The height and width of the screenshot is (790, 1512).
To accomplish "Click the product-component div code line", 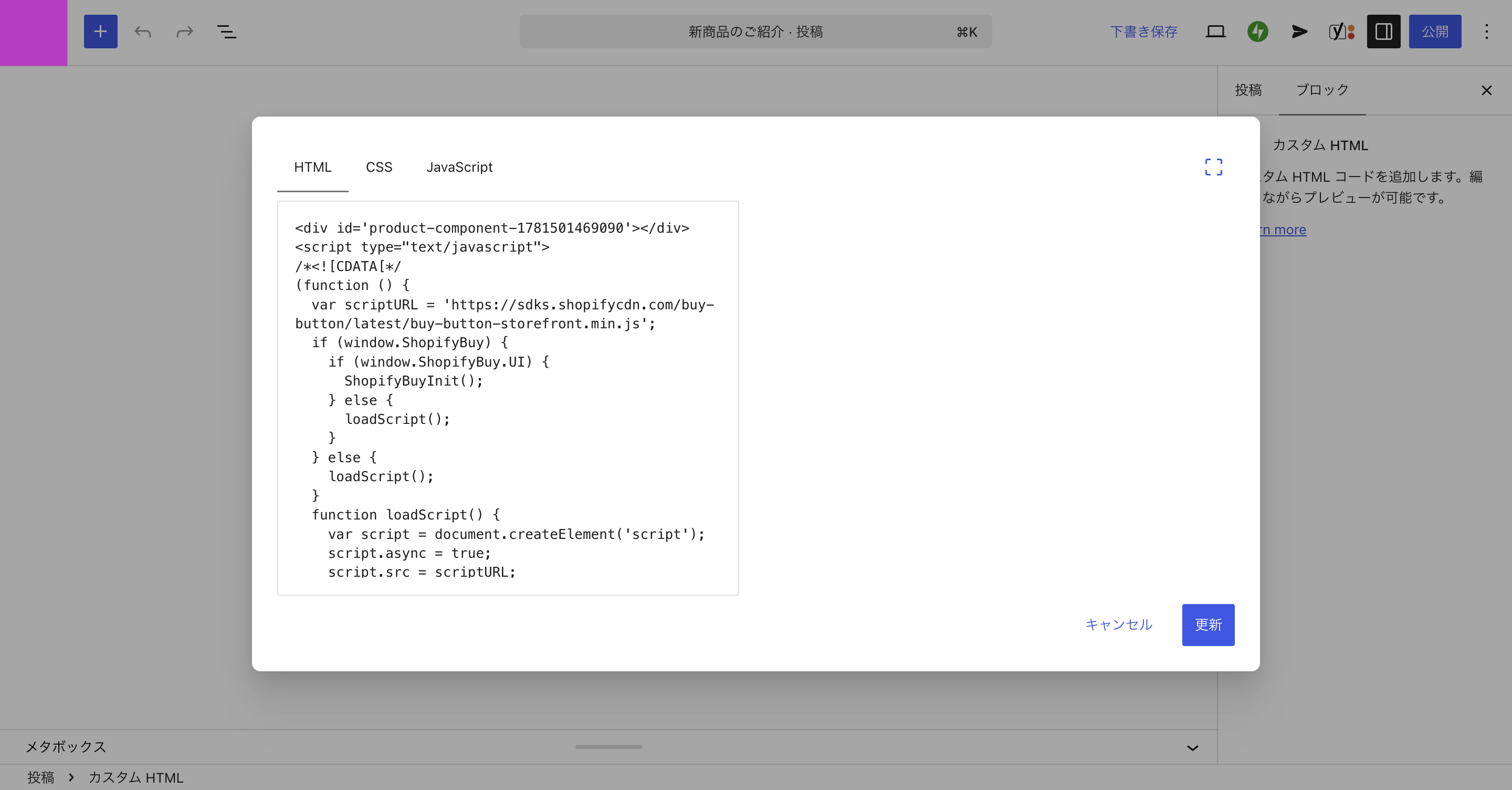I will pyautogui.click(x=492, y=228).
